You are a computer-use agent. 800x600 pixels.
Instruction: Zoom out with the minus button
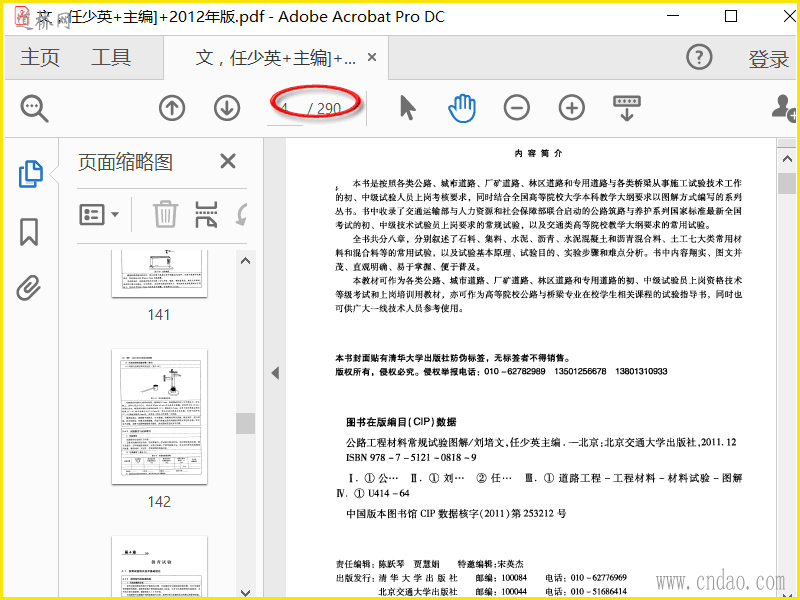coord(517,108)
